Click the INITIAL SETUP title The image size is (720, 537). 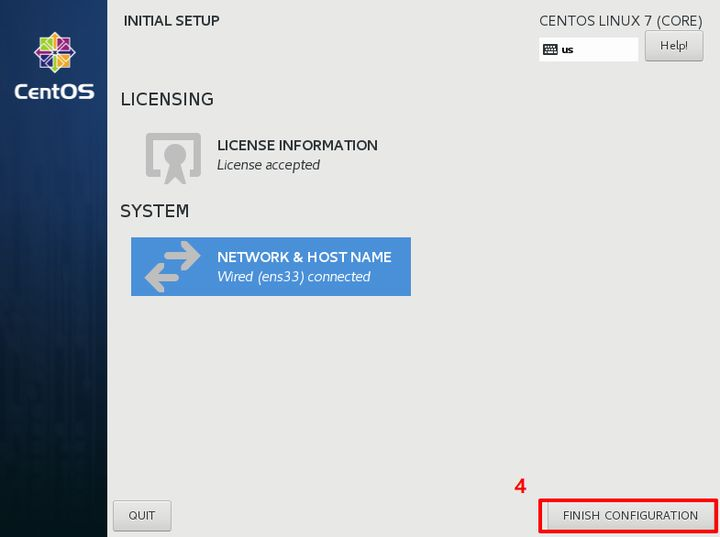pos(171,20)
